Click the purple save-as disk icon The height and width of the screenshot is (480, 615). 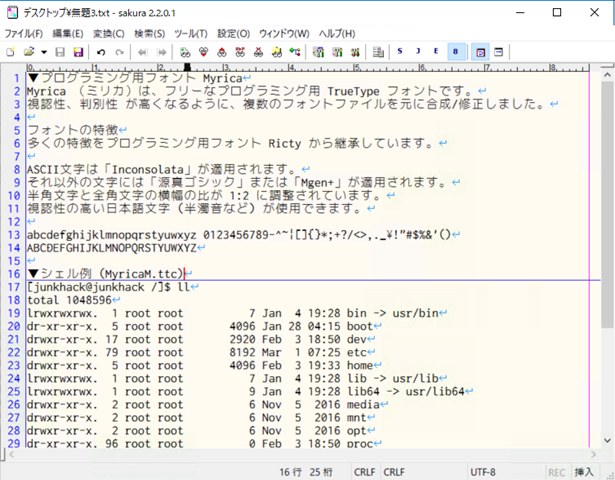coord(78,52)
